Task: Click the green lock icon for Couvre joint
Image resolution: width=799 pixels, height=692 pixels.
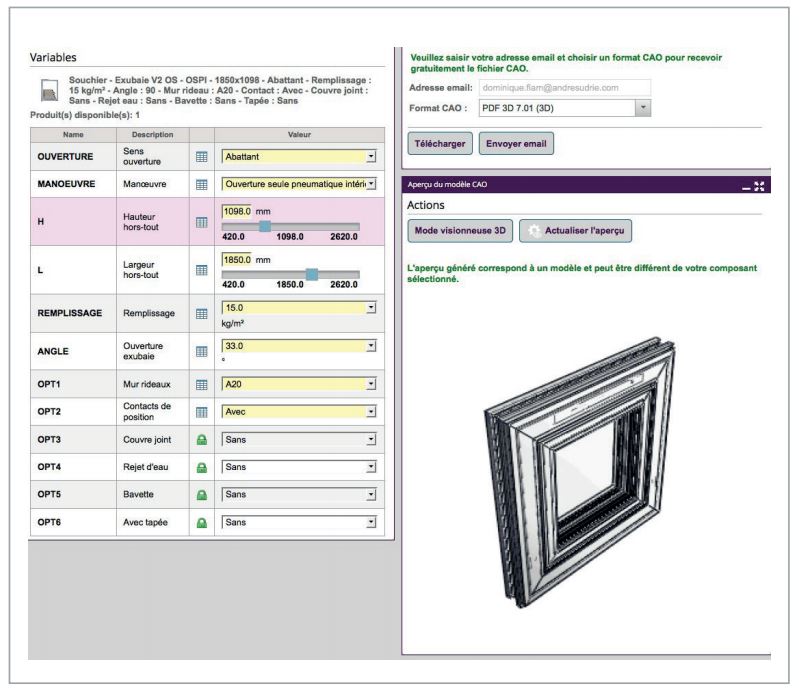Action: click(x=202, y=440)
